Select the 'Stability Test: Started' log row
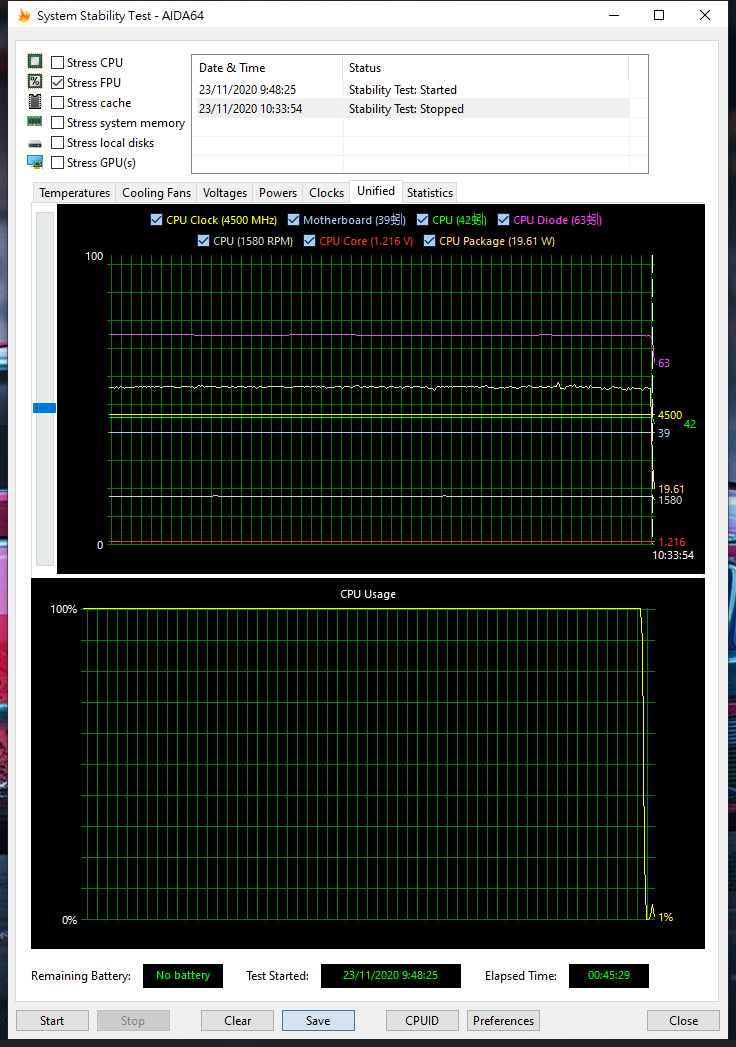The width and height of the screenshot is (736, 1047). (411, 89)
